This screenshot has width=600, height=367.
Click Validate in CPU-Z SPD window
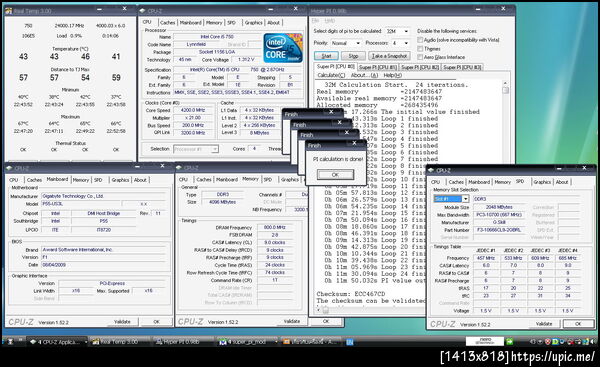544,324
